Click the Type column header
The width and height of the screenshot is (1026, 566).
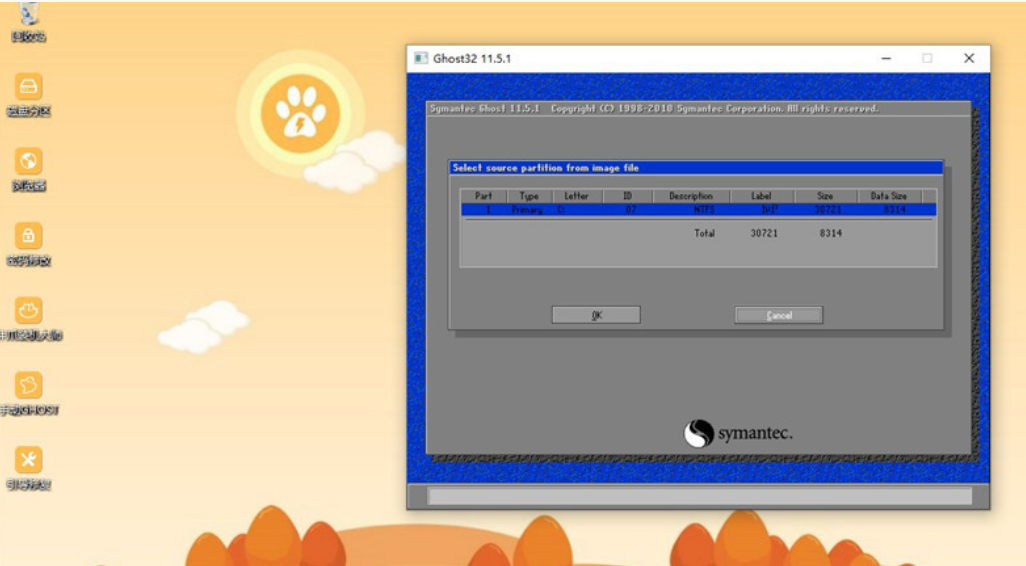(529, 196)
